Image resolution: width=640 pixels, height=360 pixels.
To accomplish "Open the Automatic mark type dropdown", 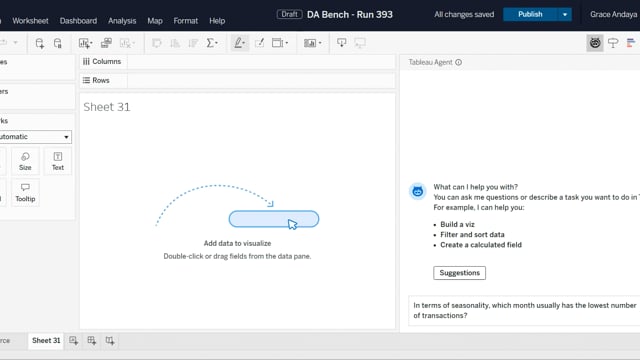I will pos(35,137).
